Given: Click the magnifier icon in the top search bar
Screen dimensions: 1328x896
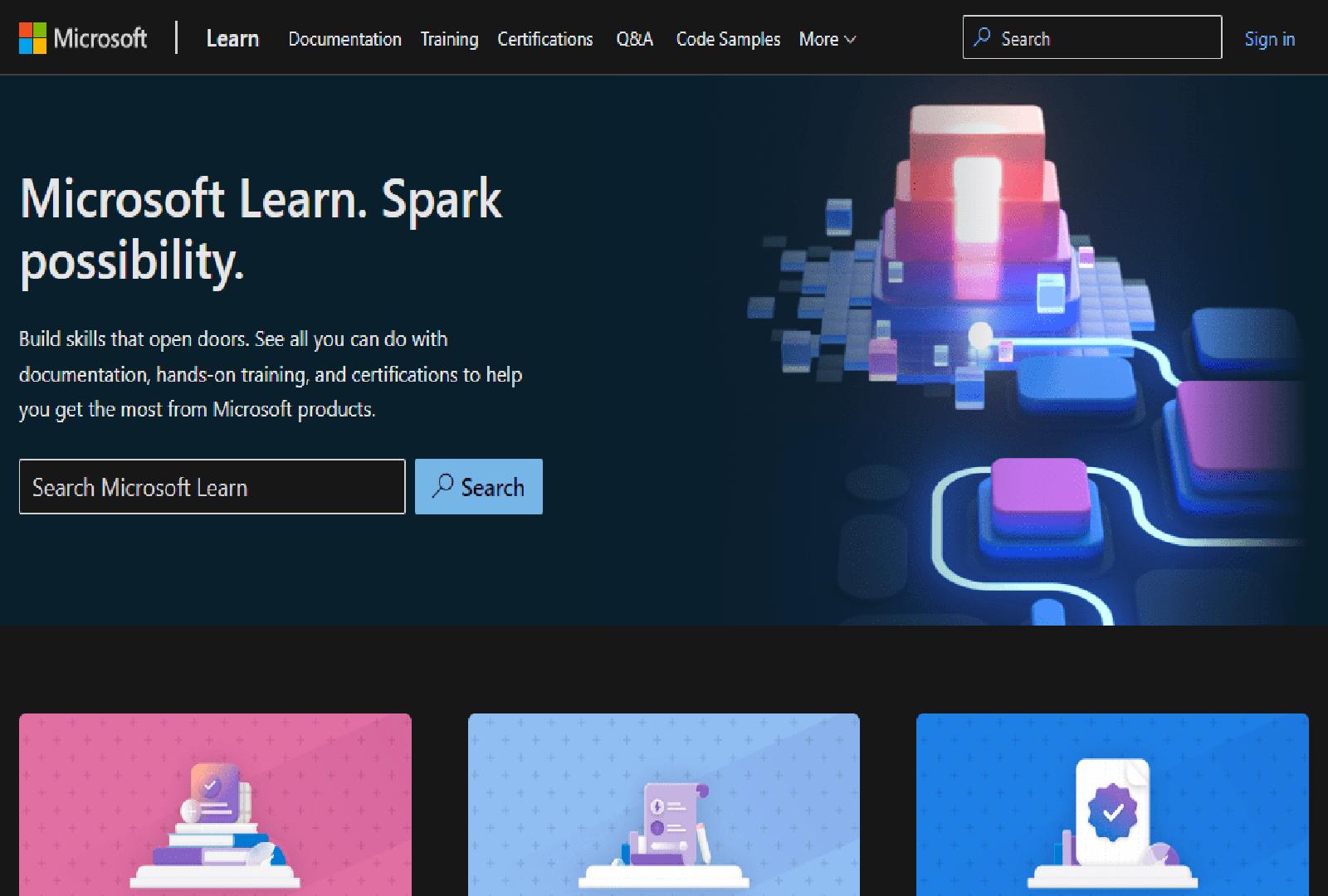Looking at the screenshot, I should coord(983,37).
